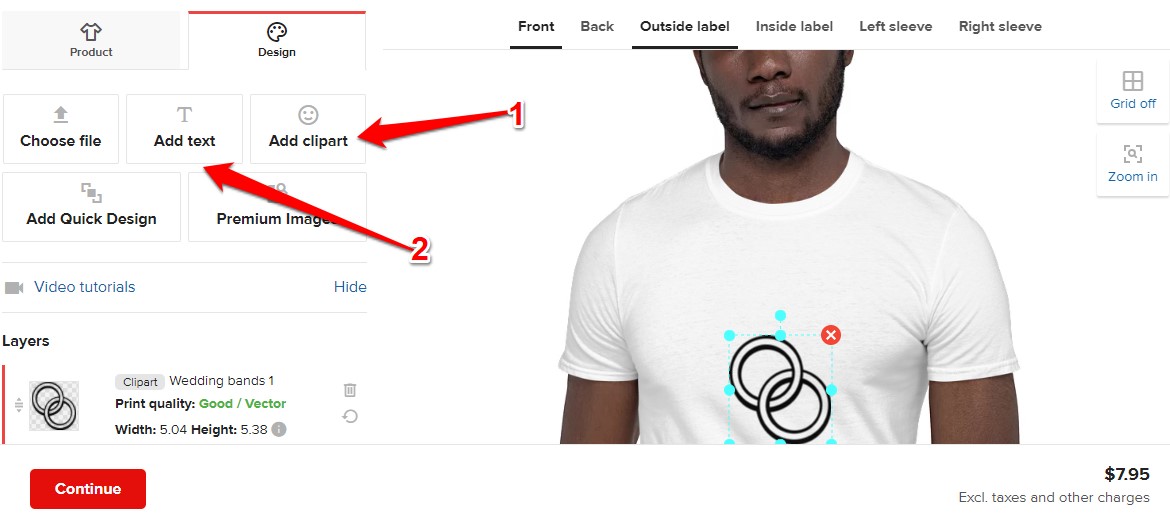Open the Left sleeve tab
Viewport: 1170px width, 519px height.
tap(895, 27)
